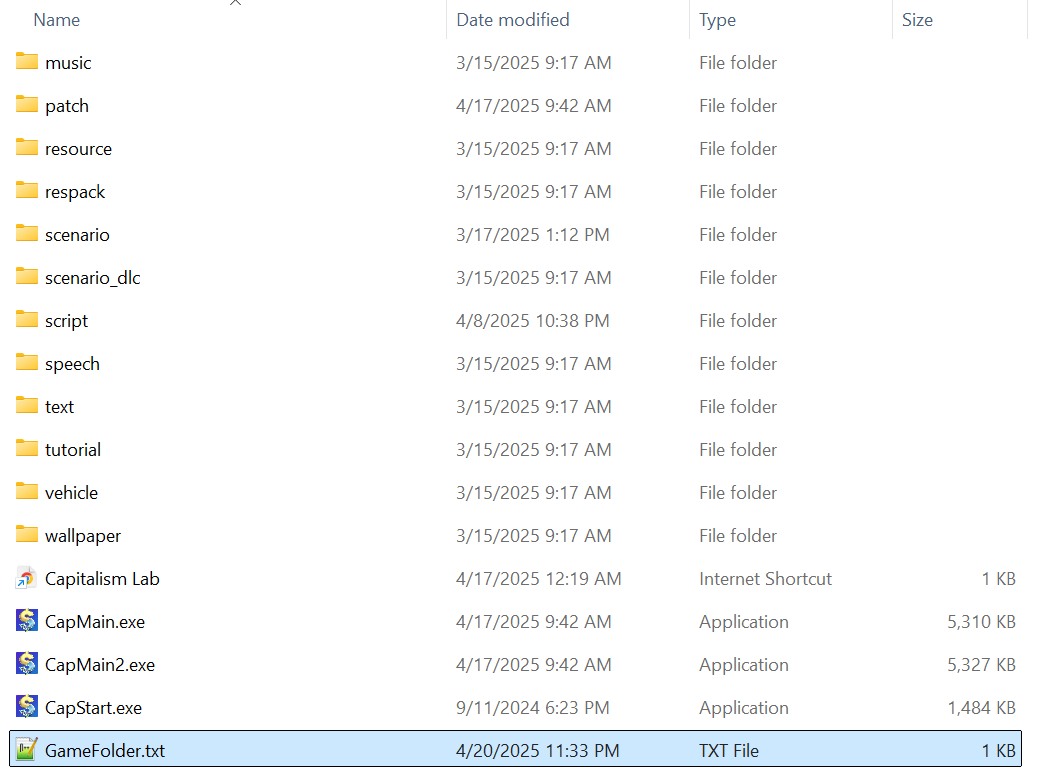This screenshot has height=776, width=1050.
Task: Select the music folder icon
Action: point(27,62)
